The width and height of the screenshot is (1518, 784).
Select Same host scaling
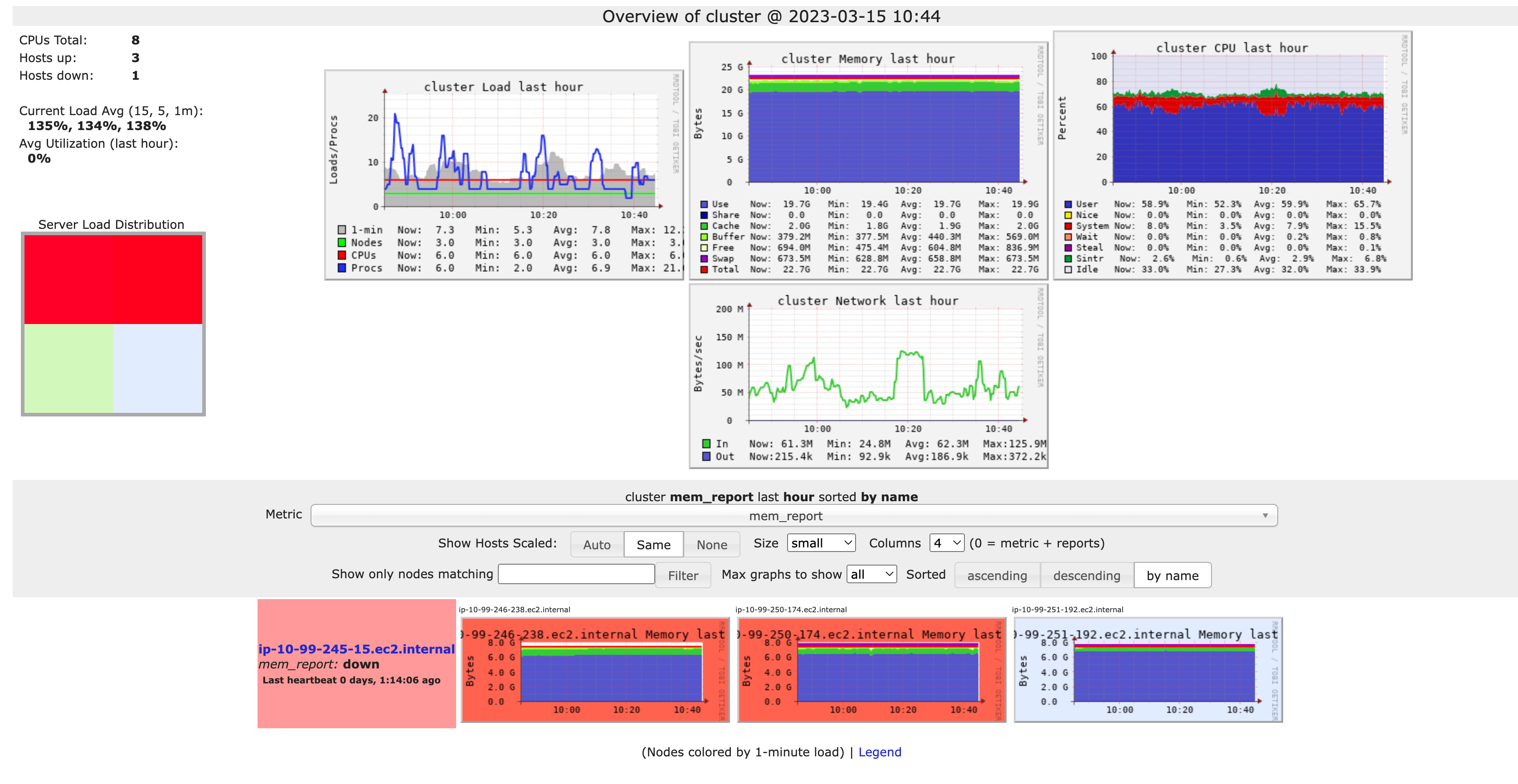(x=653, y=544)
